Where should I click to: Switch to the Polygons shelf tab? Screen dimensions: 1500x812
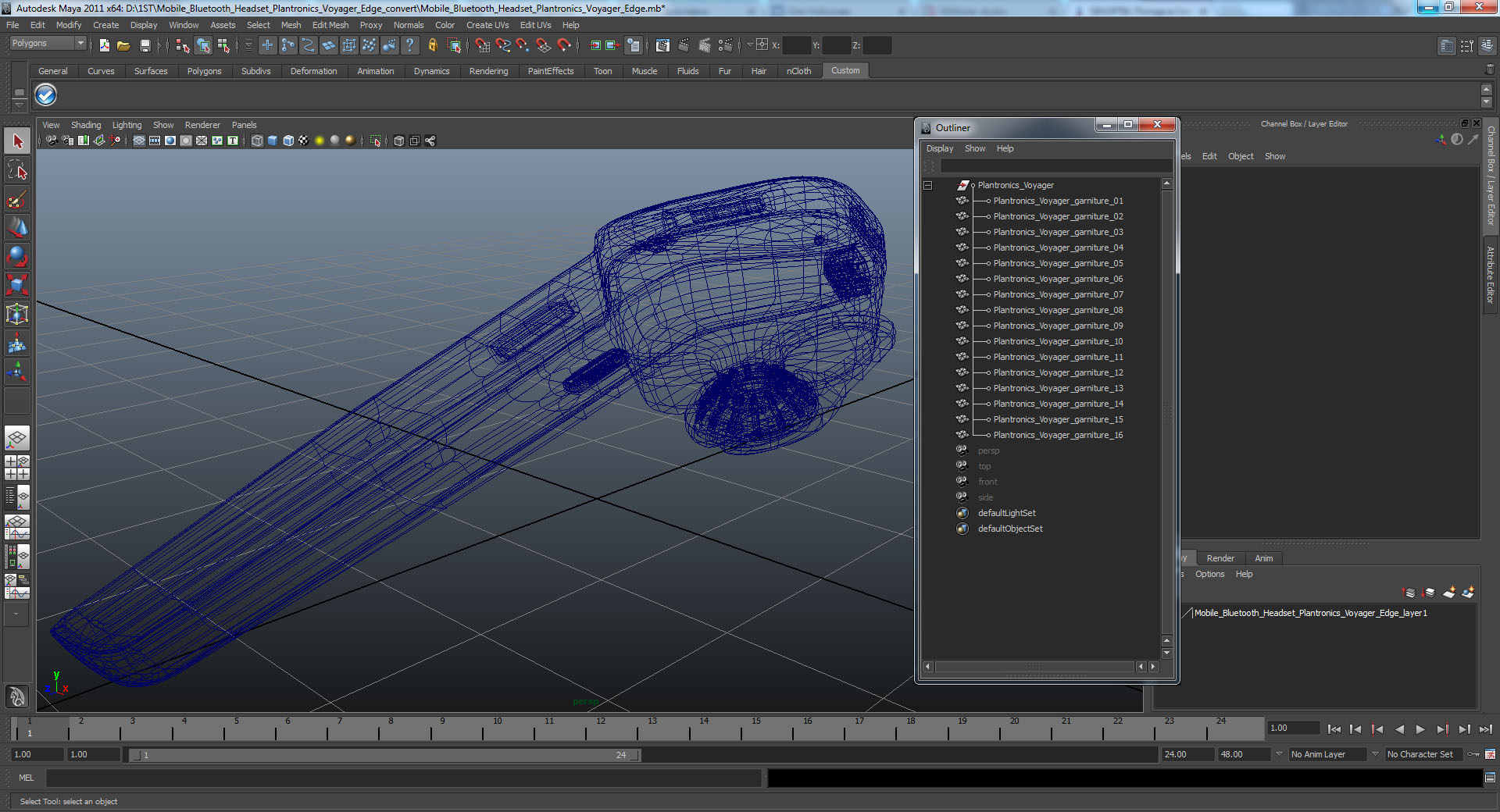[204, 71]
